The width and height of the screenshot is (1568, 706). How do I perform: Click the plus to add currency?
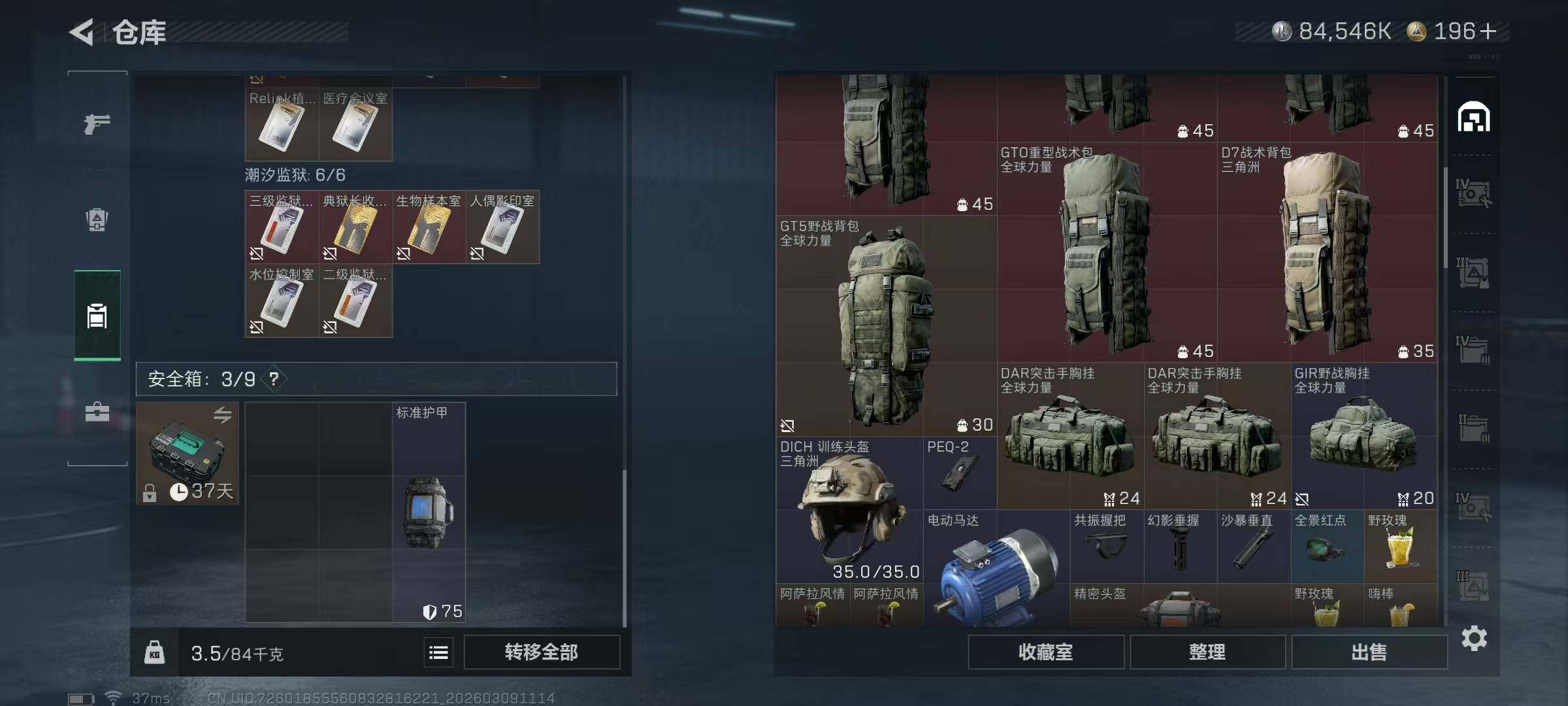[x=1488, y=31]
